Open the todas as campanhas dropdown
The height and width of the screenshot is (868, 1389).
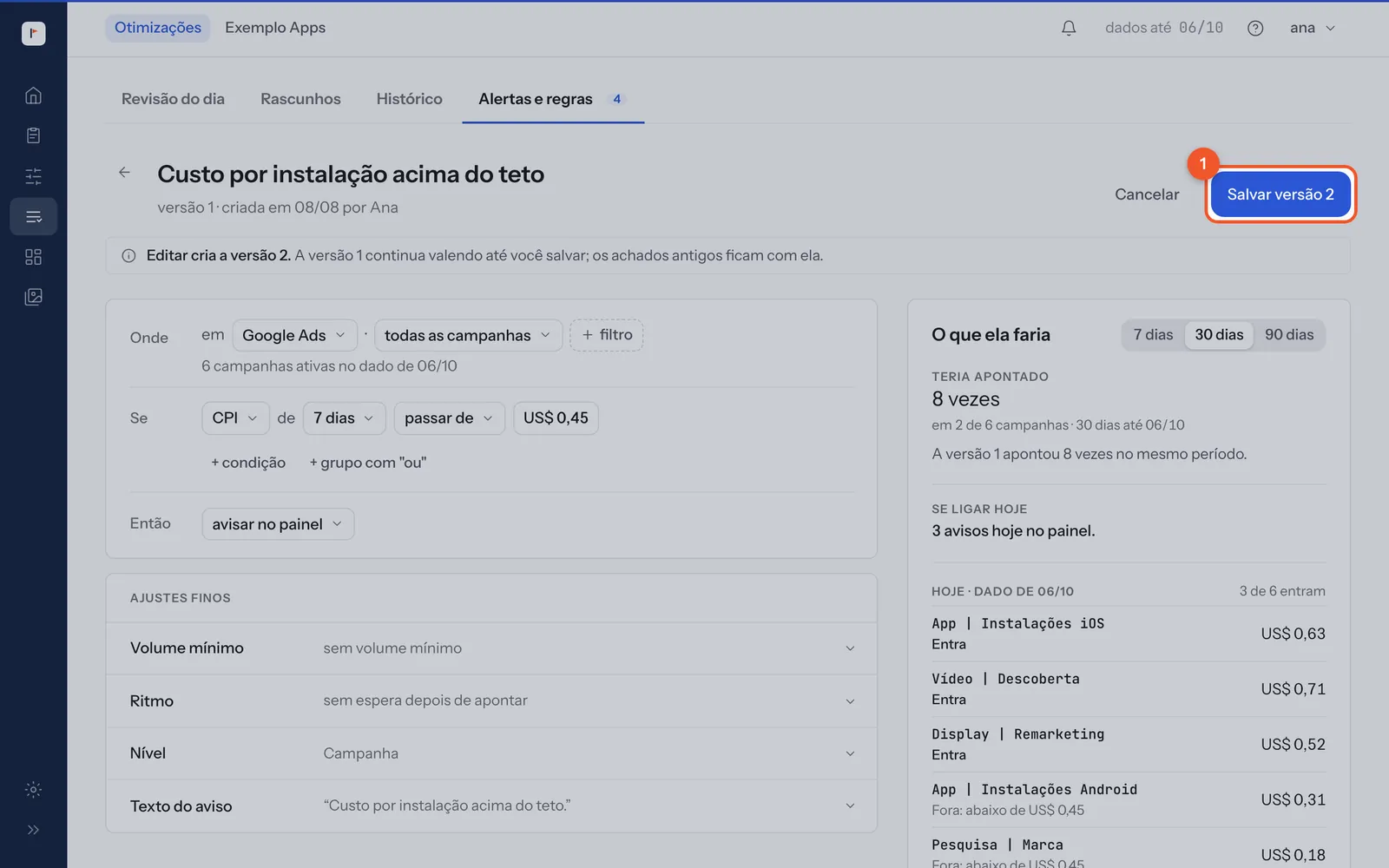[x=468, y=335]
